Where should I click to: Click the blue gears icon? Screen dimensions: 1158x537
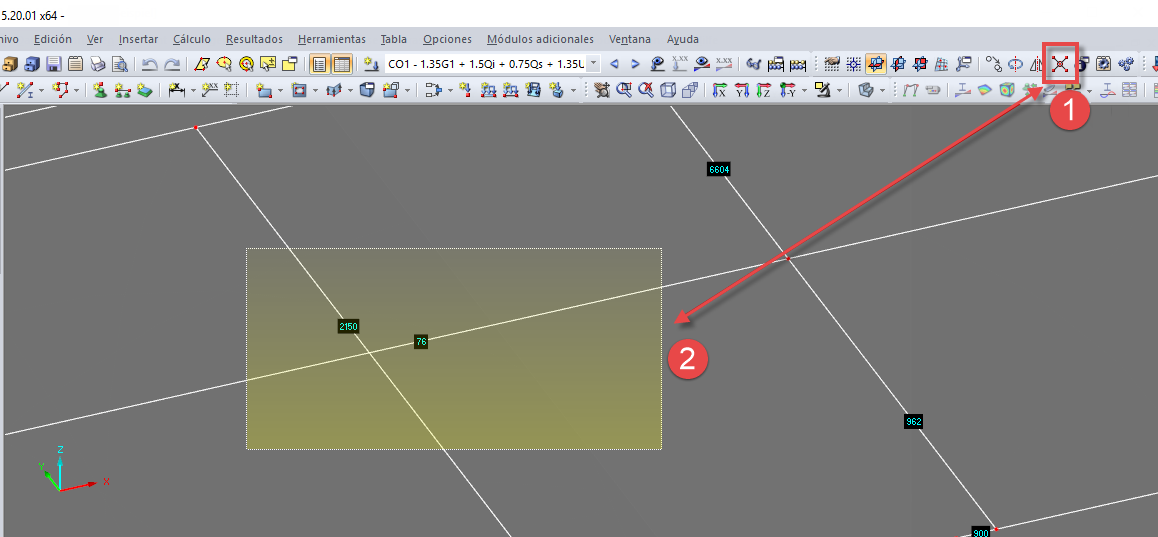click(1124, 64)
